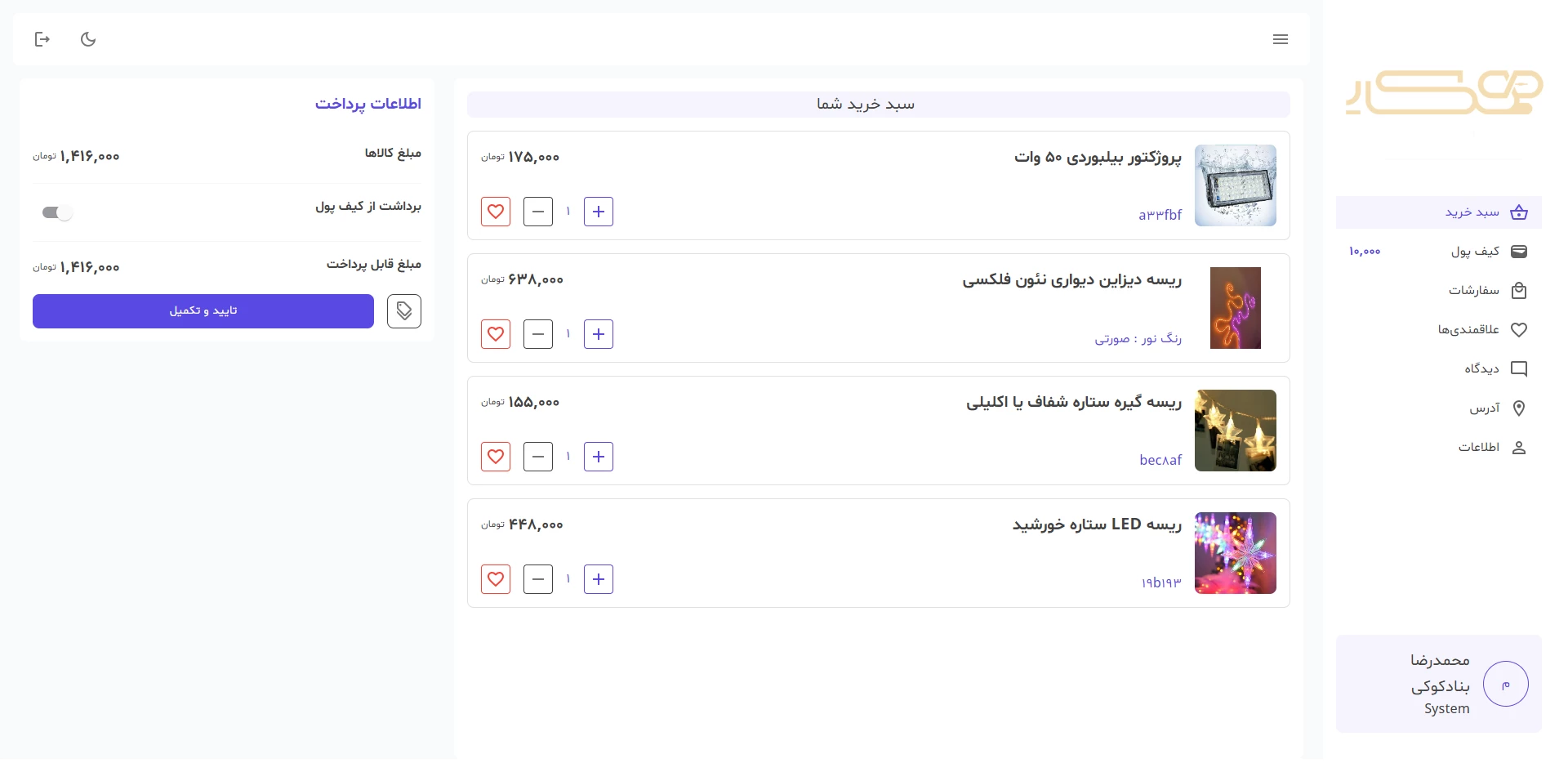Open the neon sign product thumbnail
Viewport: 1568px width, 772px height.
[x=1236, y=308]
